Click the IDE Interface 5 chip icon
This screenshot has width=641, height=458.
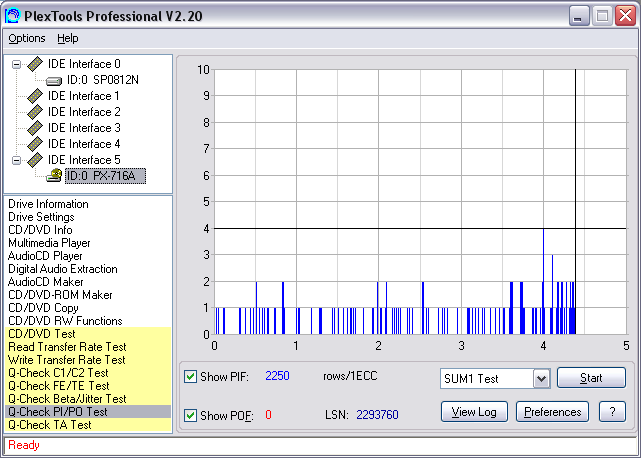pos(35,160)
